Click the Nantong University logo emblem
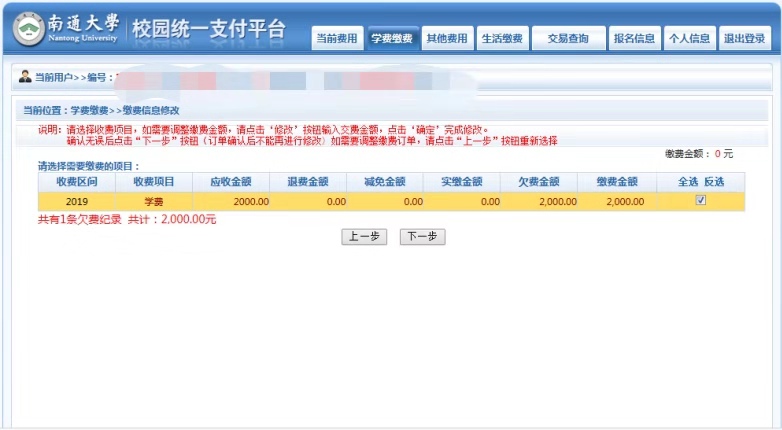 [x=31, y=30]
